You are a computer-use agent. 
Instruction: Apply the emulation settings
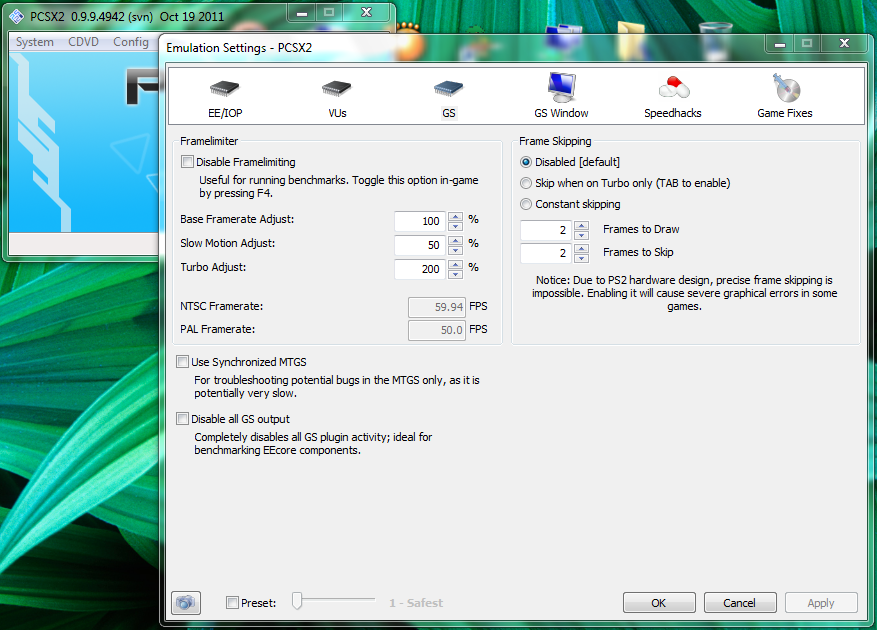[821, 602]
